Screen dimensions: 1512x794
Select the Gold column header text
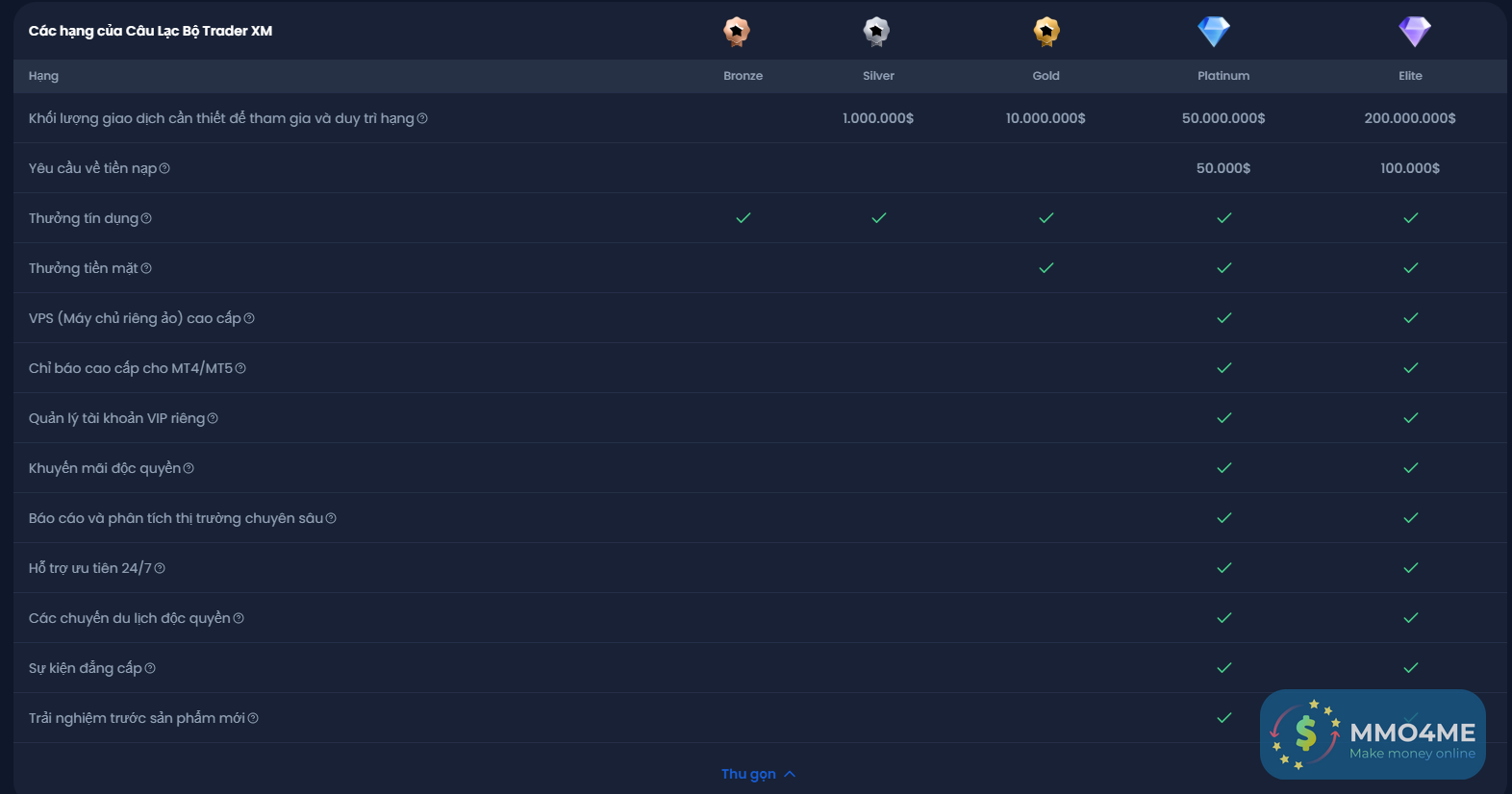coord(1046,76)
